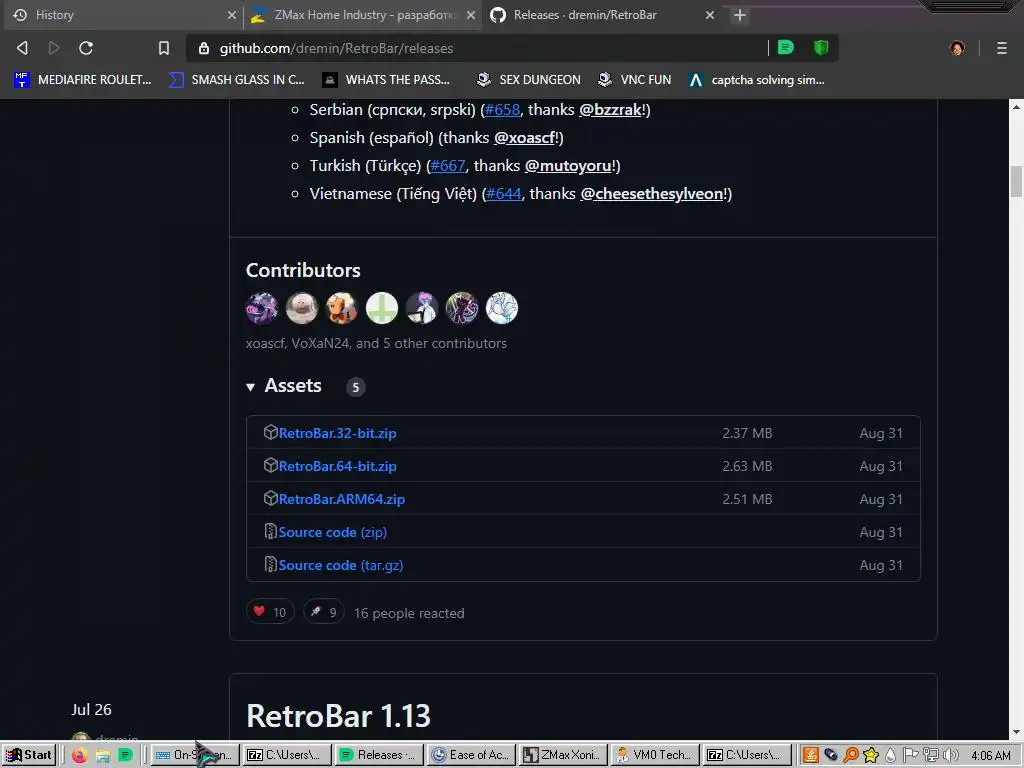Image resolution: width=1024 pixels, height=768 pixels.
Task: Click the flag icon in system tray
Action: (910, 755)
